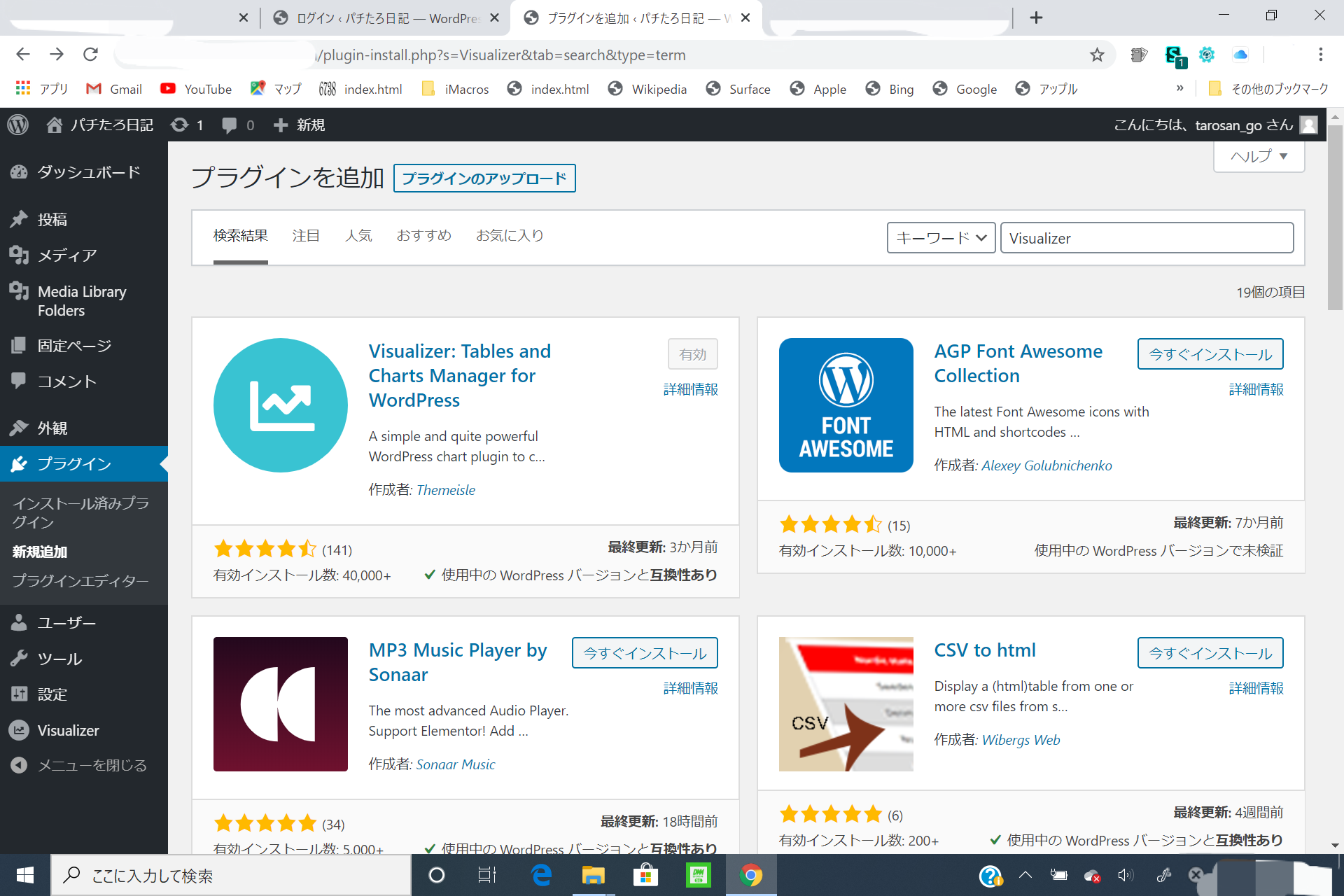Open ユーザー menu in sidebar

pyautogui.click(x=84, y=622)
